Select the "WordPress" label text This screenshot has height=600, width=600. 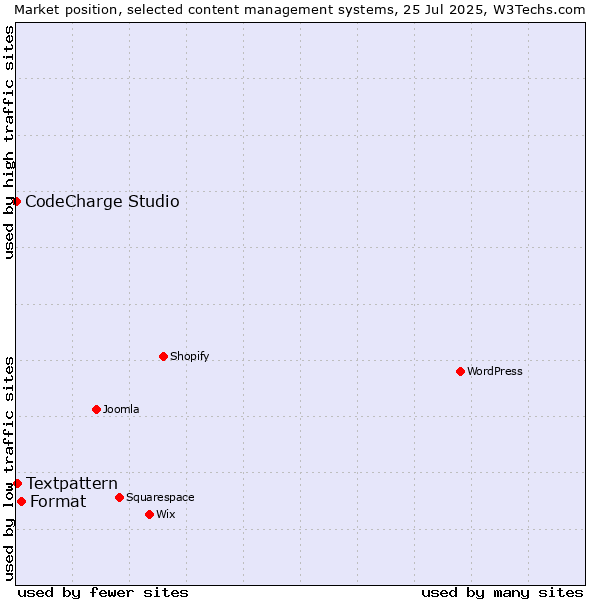click(495, 371)
